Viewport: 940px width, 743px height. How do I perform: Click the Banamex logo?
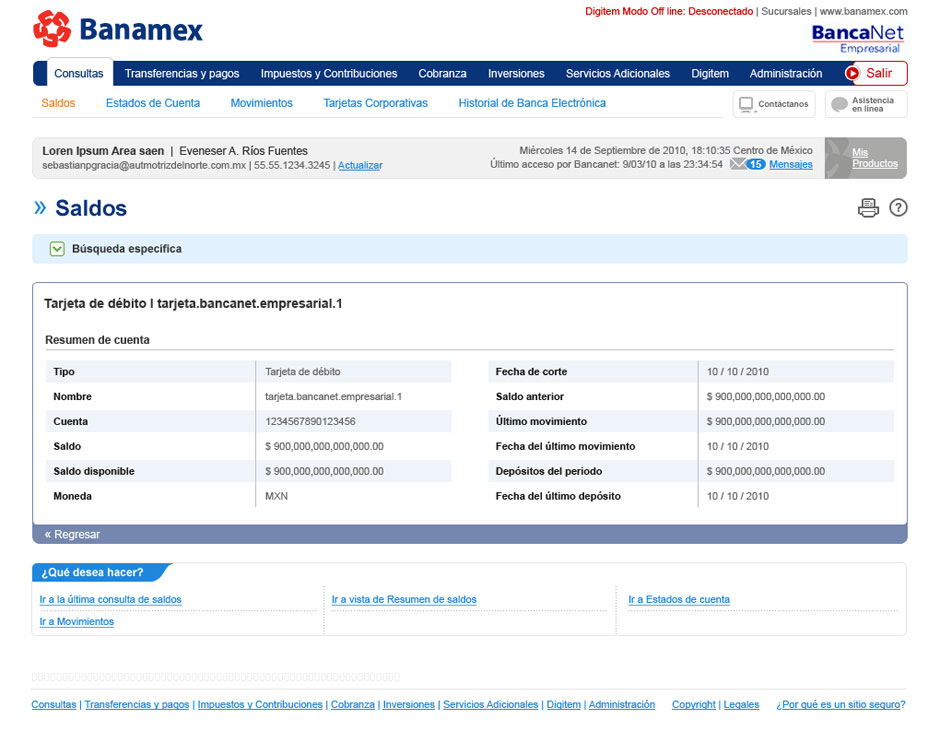[x=118, y=29]
